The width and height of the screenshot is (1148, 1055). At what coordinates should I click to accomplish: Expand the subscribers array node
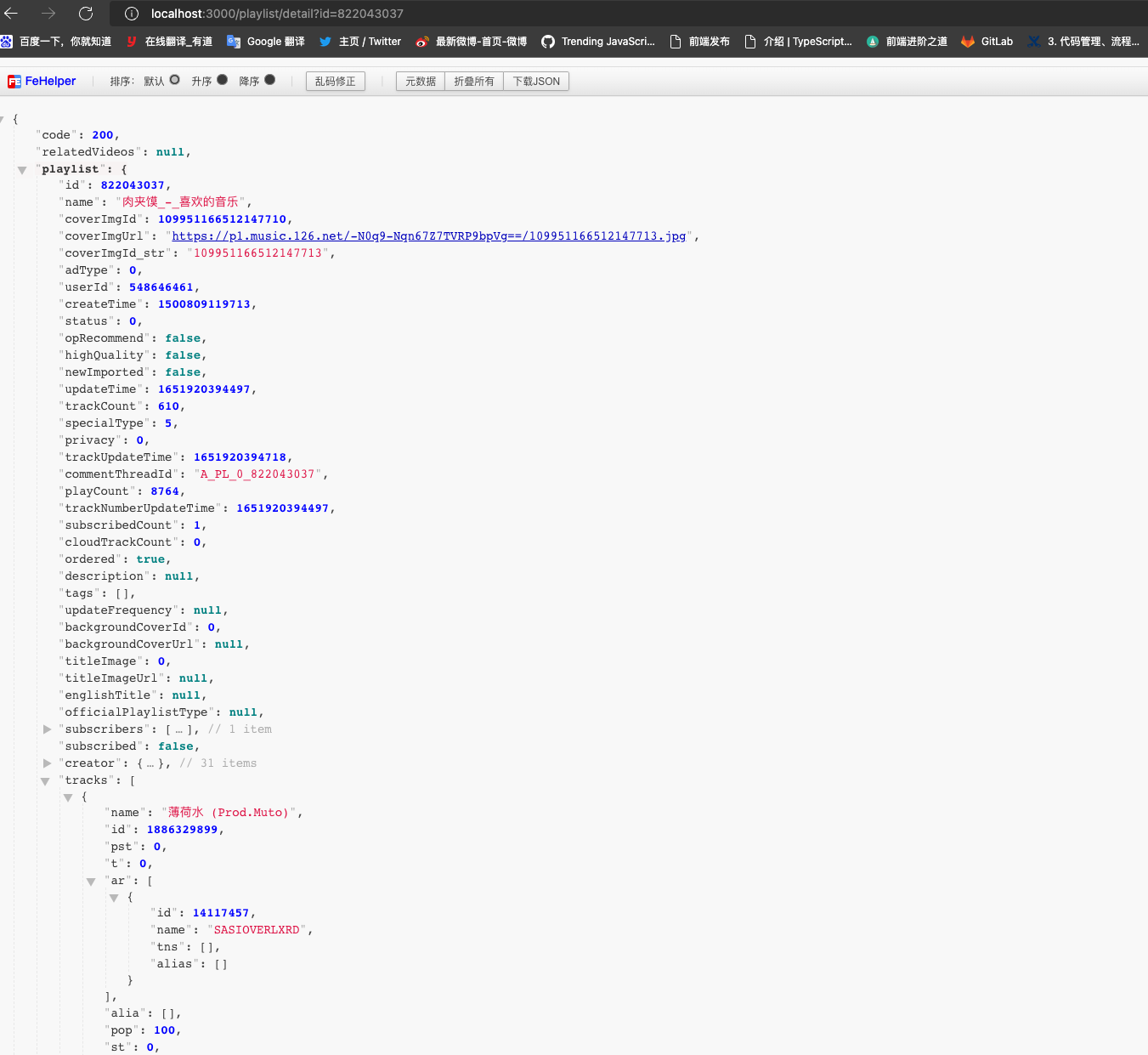coord(47,729)
